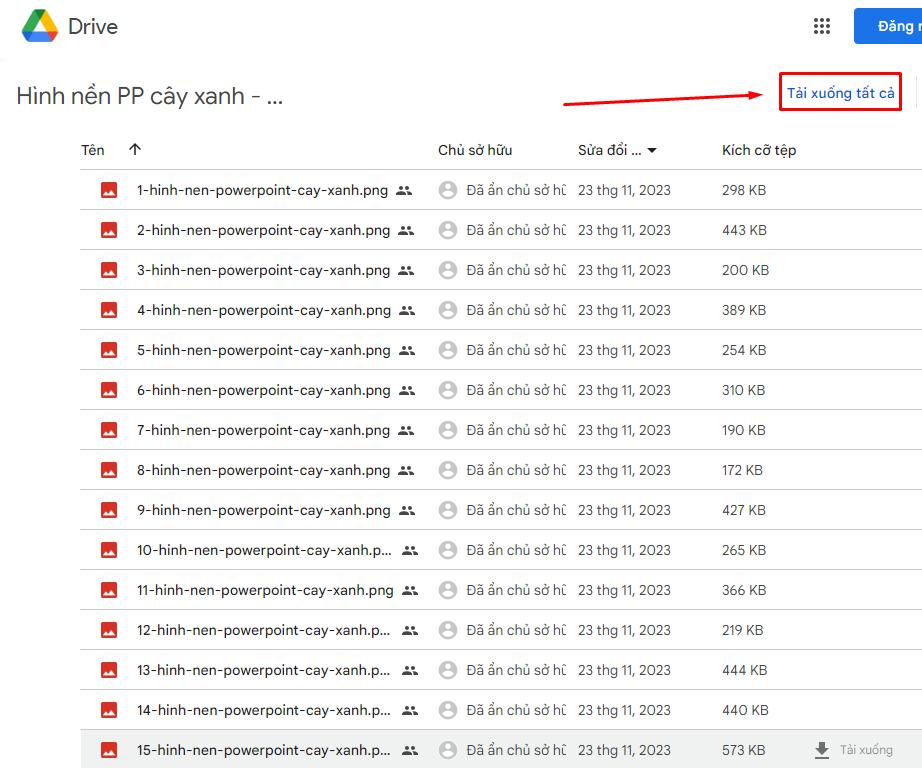
Task: Click the Tải xuống tất cả button
Action: (840, 90)
